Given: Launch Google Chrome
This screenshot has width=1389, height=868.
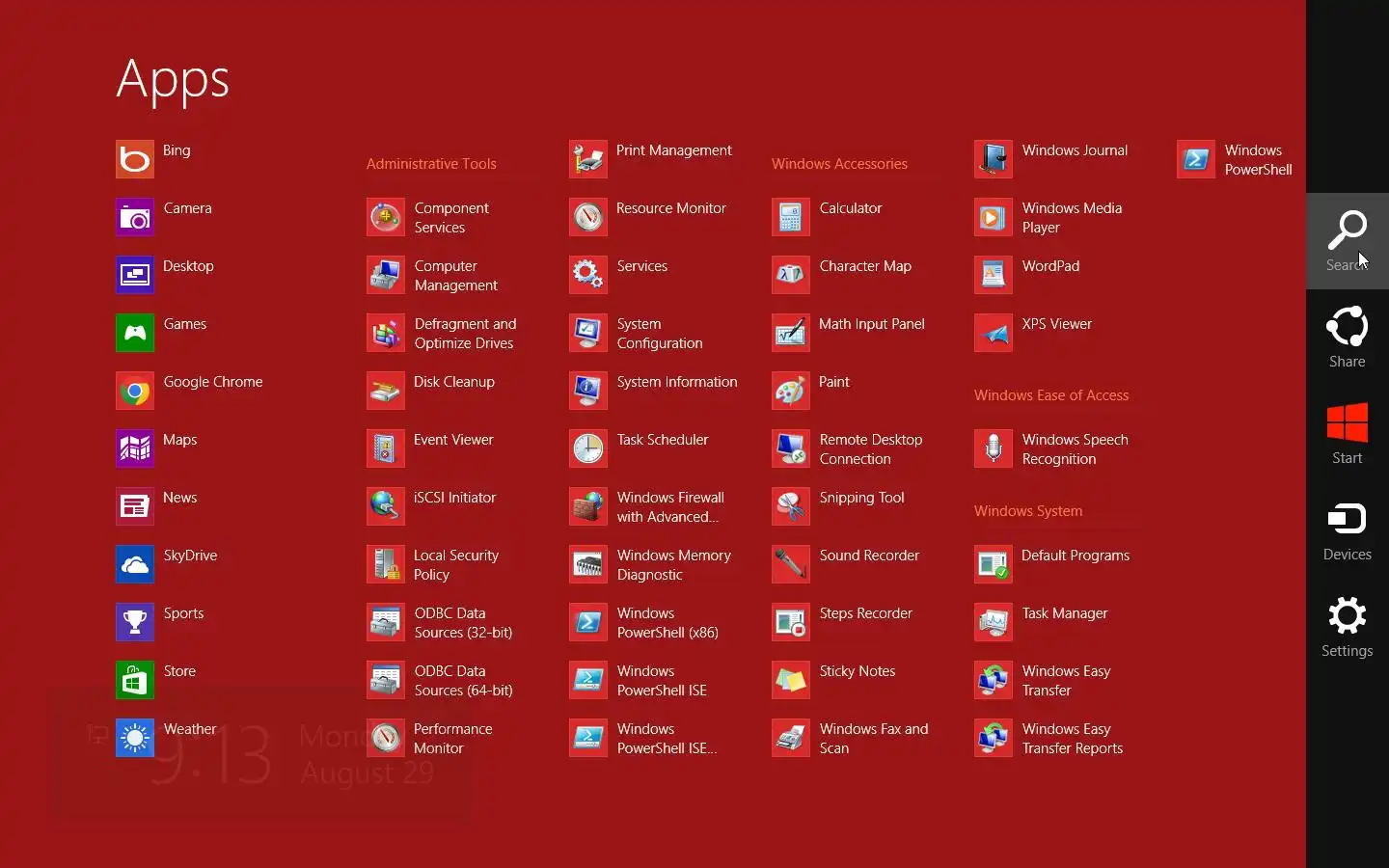Looking at the screenshot, I should click(135, 391).
